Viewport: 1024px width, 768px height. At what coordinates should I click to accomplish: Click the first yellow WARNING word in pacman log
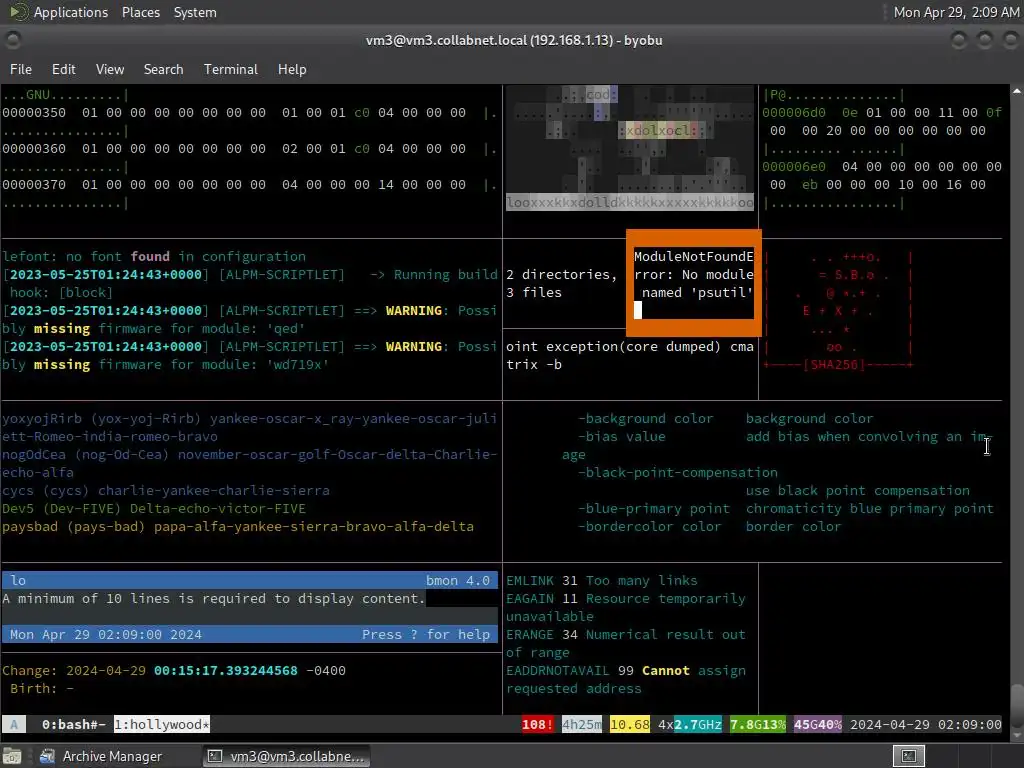tap(413, 311)
